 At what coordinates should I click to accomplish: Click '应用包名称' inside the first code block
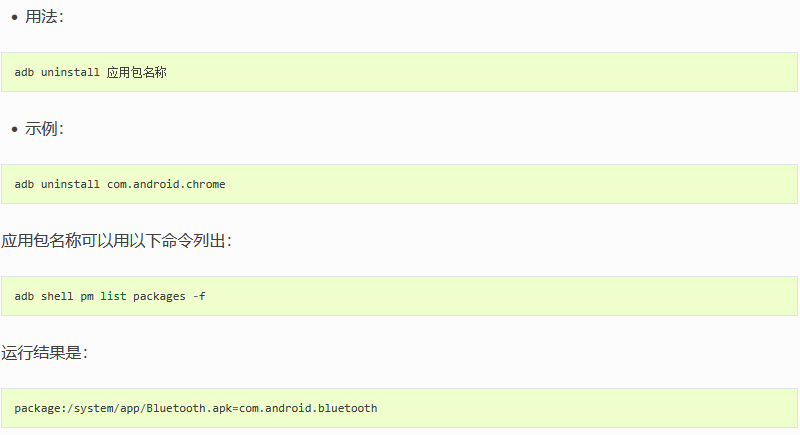(136, 72)
